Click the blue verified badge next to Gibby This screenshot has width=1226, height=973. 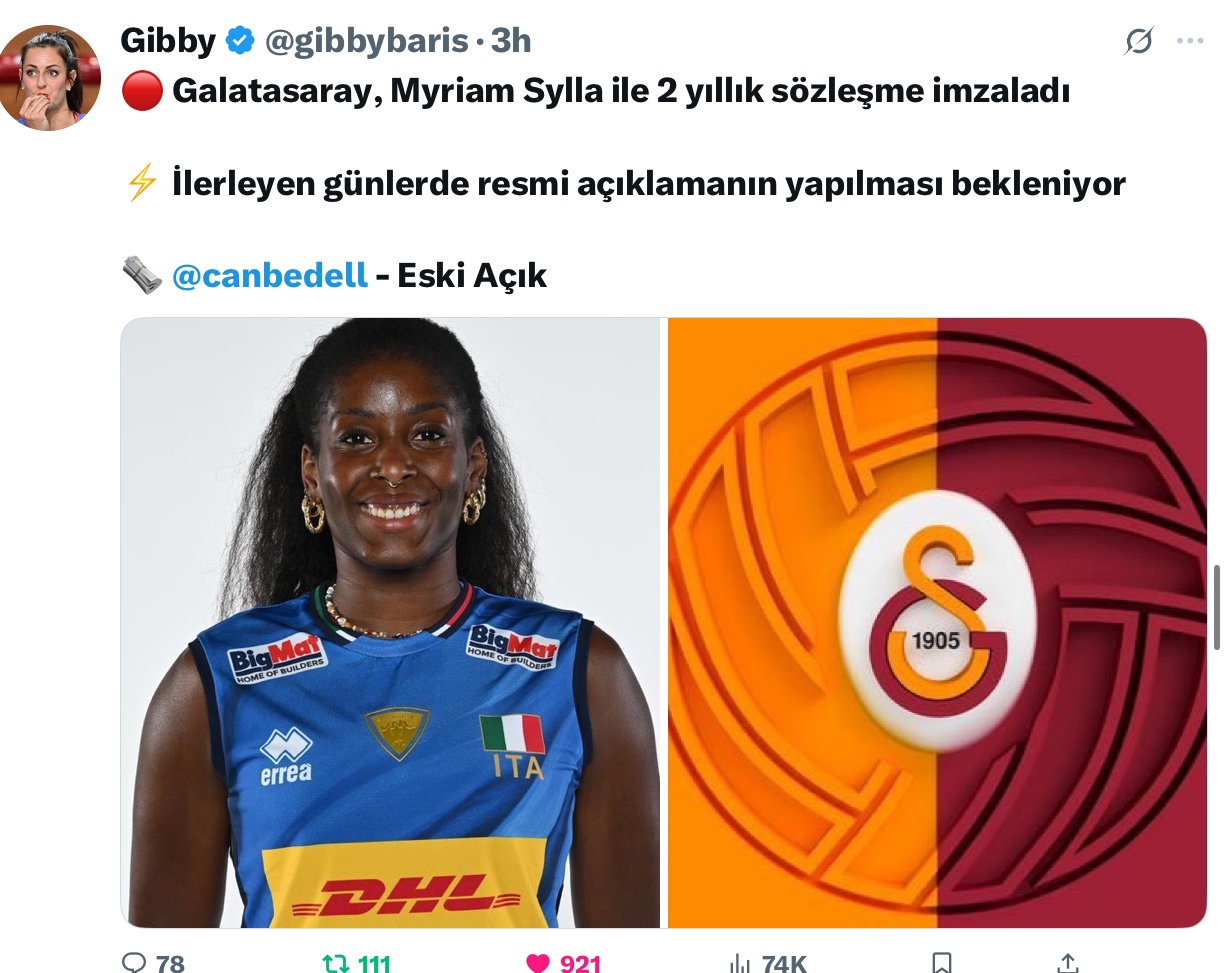pyautogui.click(x=240, y=41)
